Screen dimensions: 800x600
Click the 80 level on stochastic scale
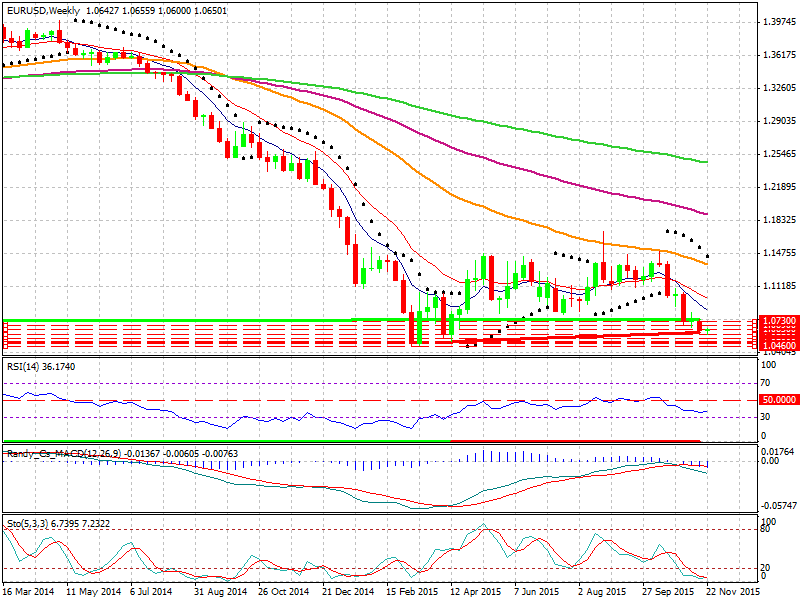click(x=766, y=530)
